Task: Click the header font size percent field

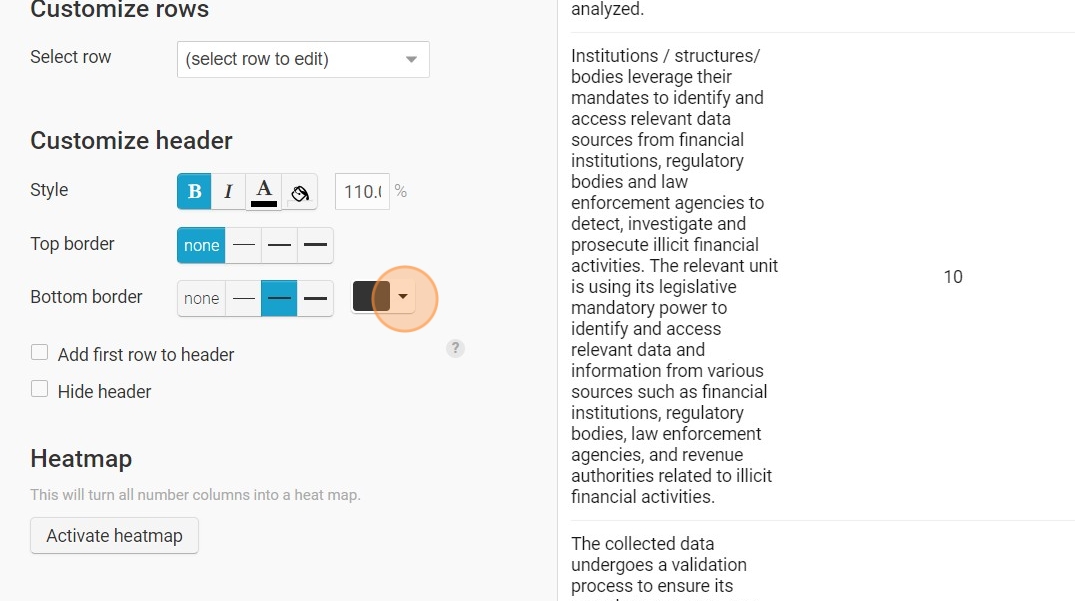Action: [363, 192]
